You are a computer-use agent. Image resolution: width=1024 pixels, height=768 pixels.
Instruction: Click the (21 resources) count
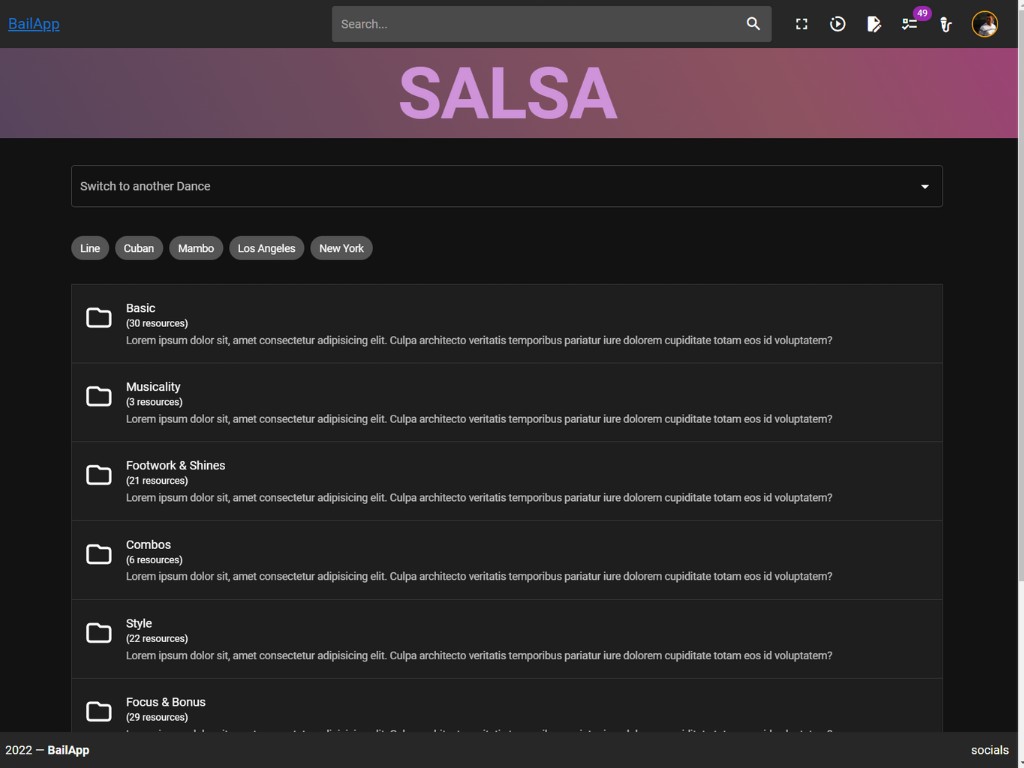coord(157,481)
